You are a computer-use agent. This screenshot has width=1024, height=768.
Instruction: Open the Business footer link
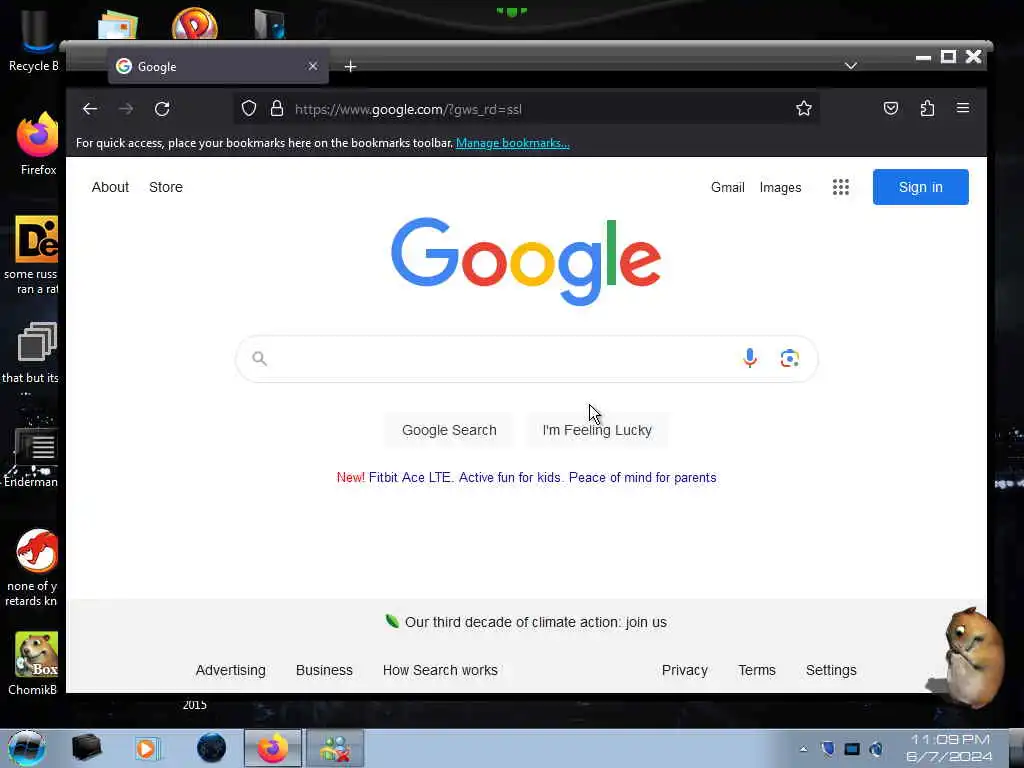(324, 670)
